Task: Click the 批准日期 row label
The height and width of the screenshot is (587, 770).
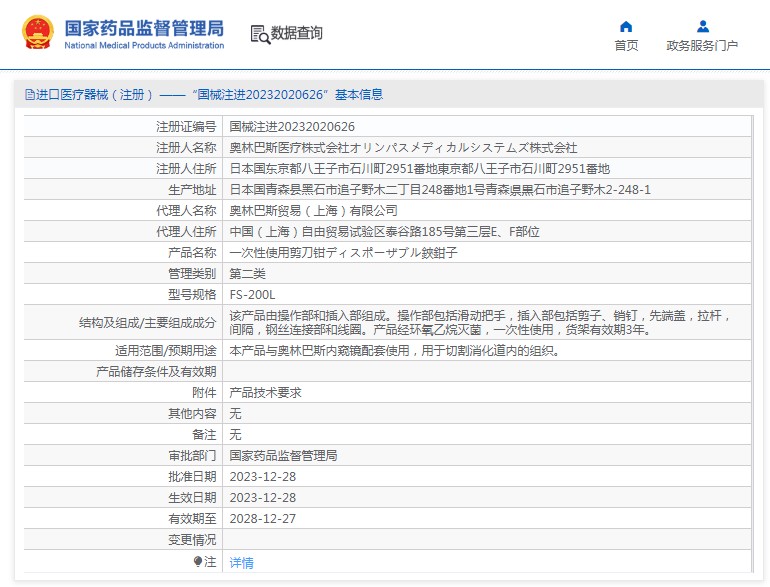Action: point(192,477)
